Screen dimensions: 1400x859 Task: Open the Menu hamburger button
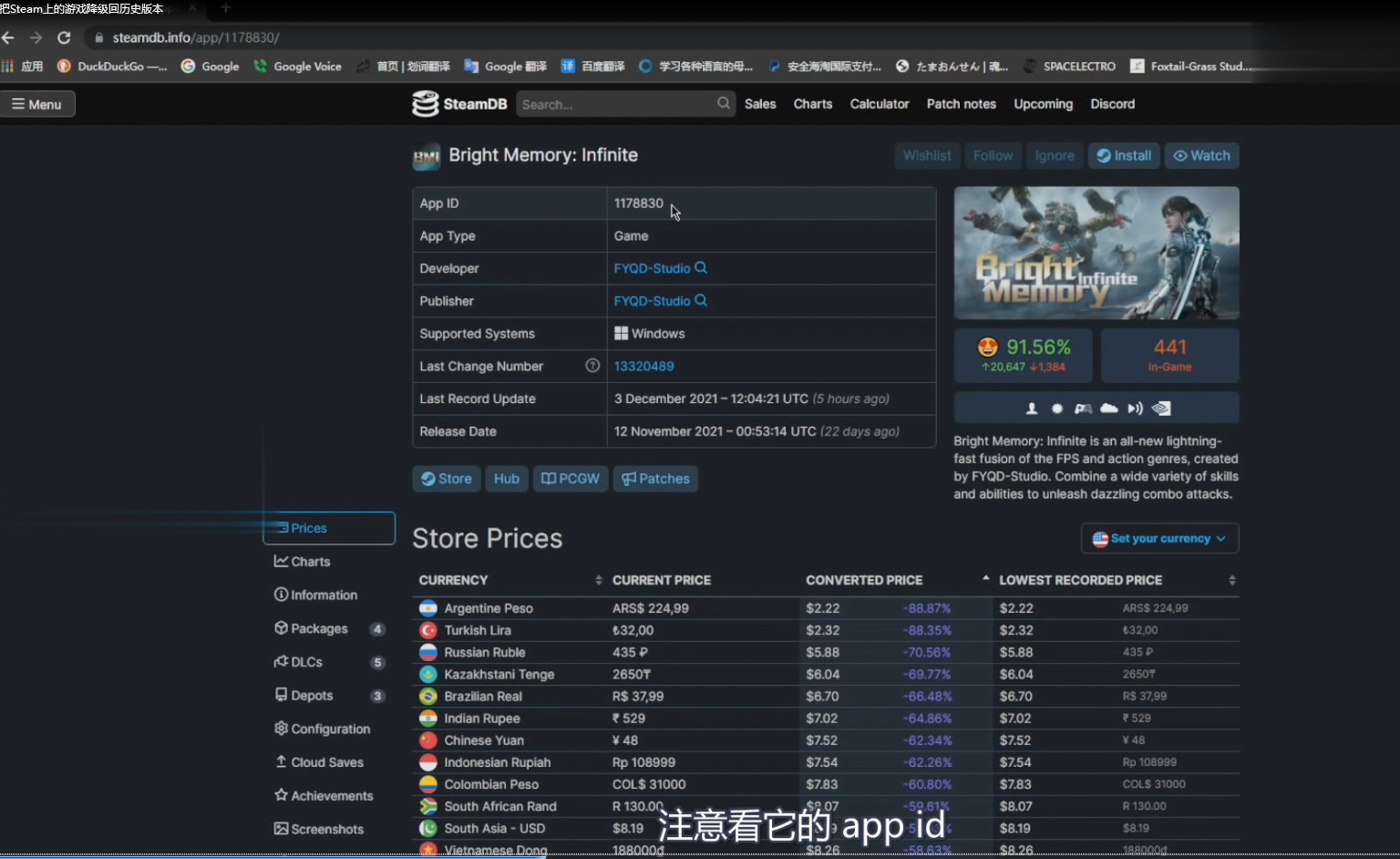point(37,104)
